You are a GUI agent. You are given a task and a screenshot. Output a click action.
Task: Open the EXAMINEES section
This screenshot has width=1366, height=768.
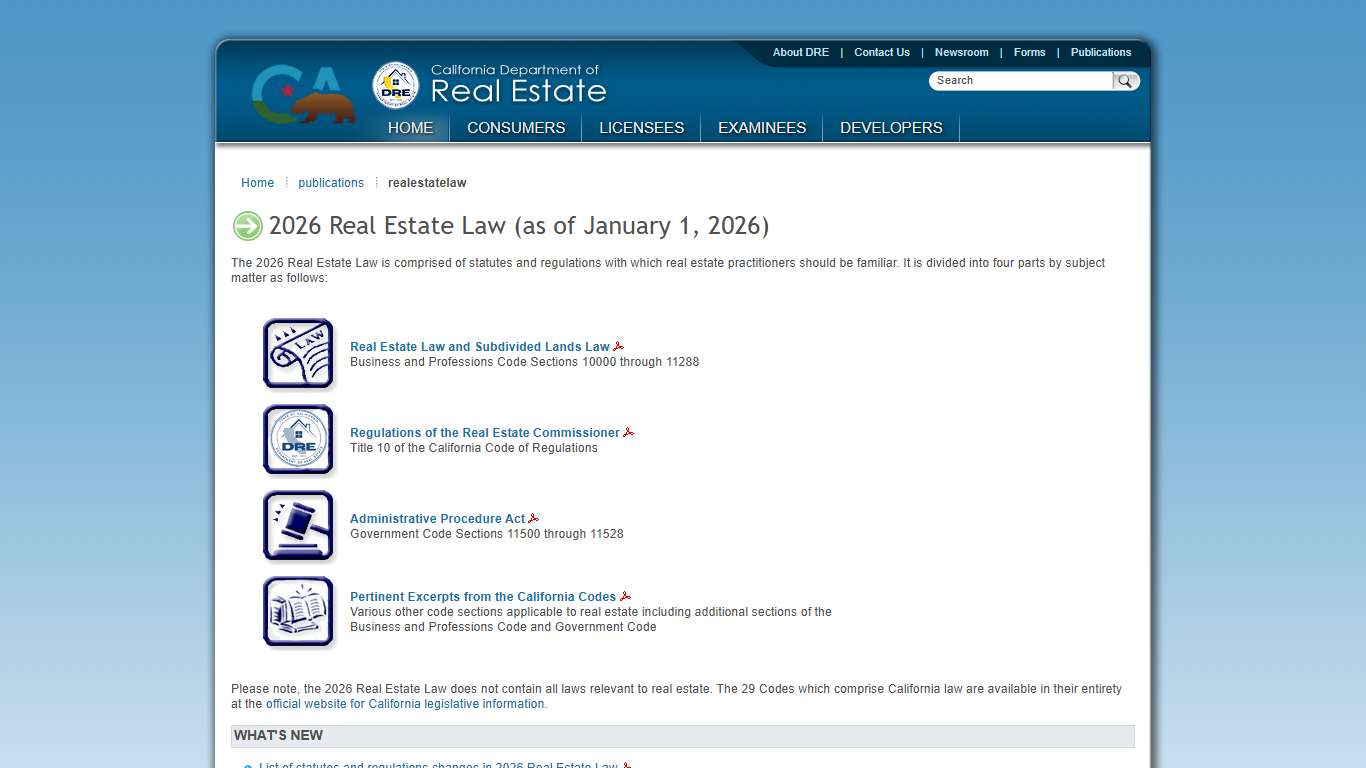click(761, 128)
